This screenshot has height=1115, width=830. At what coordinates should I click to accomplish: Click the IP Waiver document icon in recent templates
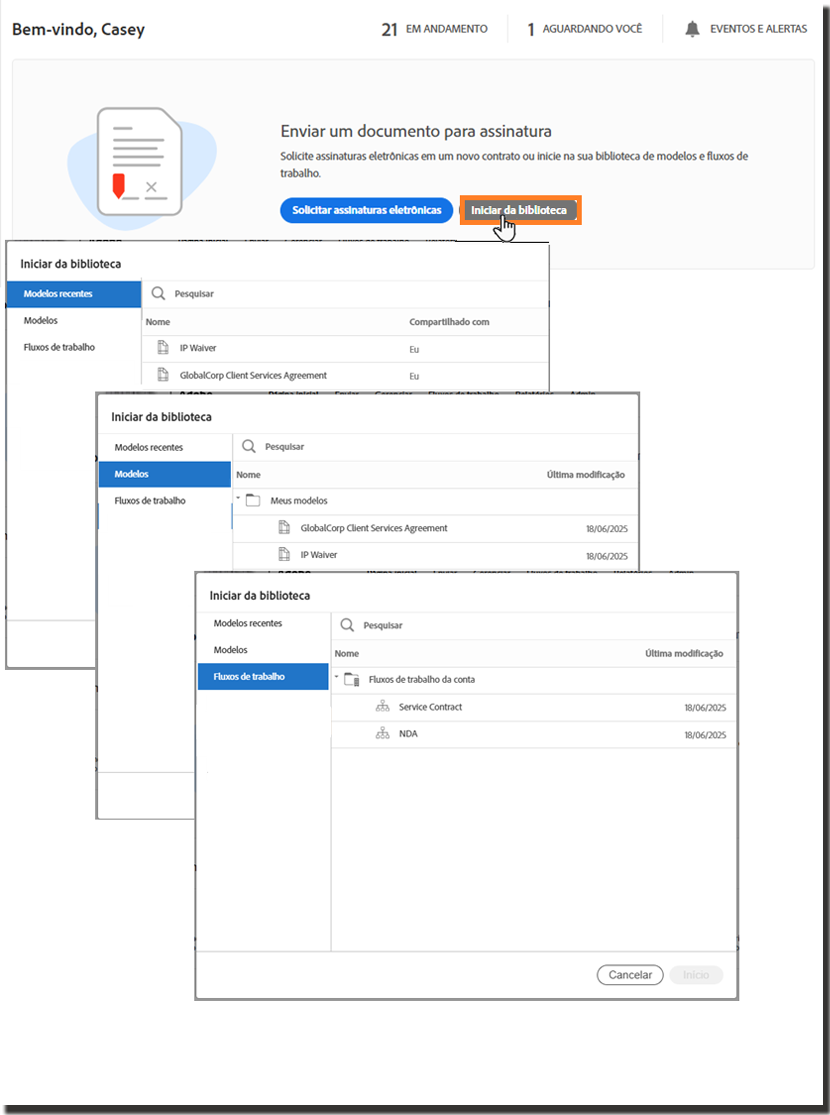(x=162, y=348)
